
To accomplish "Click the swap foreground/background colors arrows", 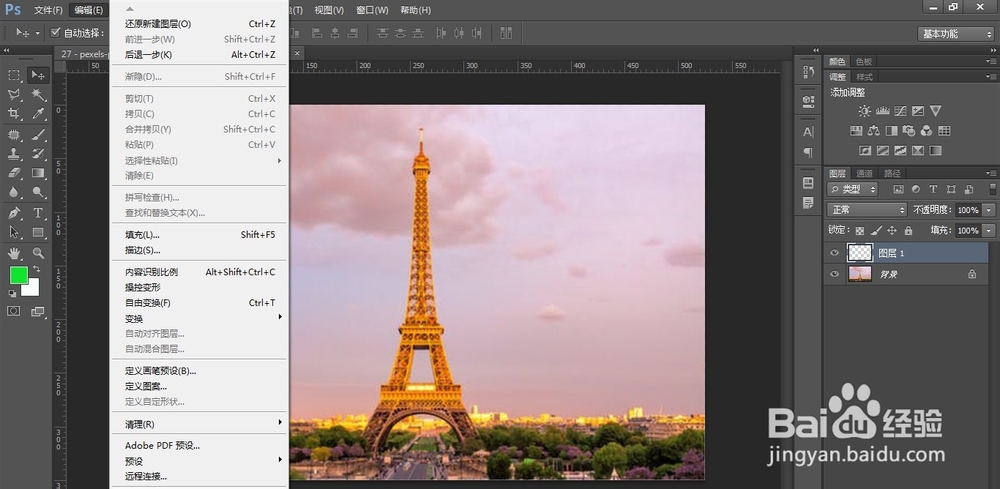I will (x=36, y=268).
